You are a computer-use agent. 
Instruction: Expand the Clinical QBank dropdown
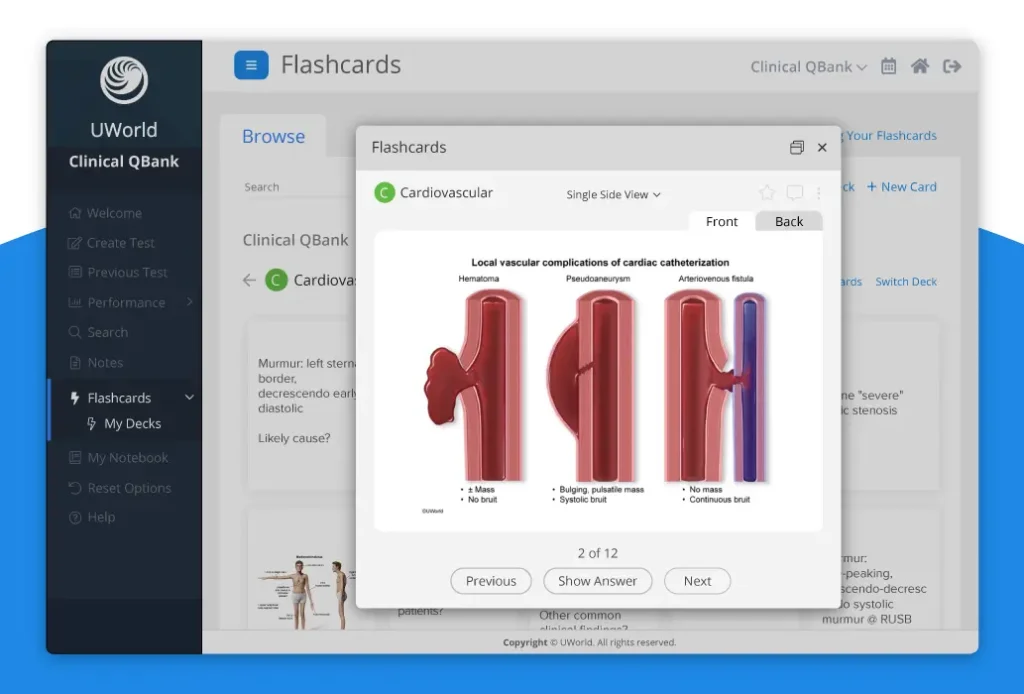click(x=808, y=67)
